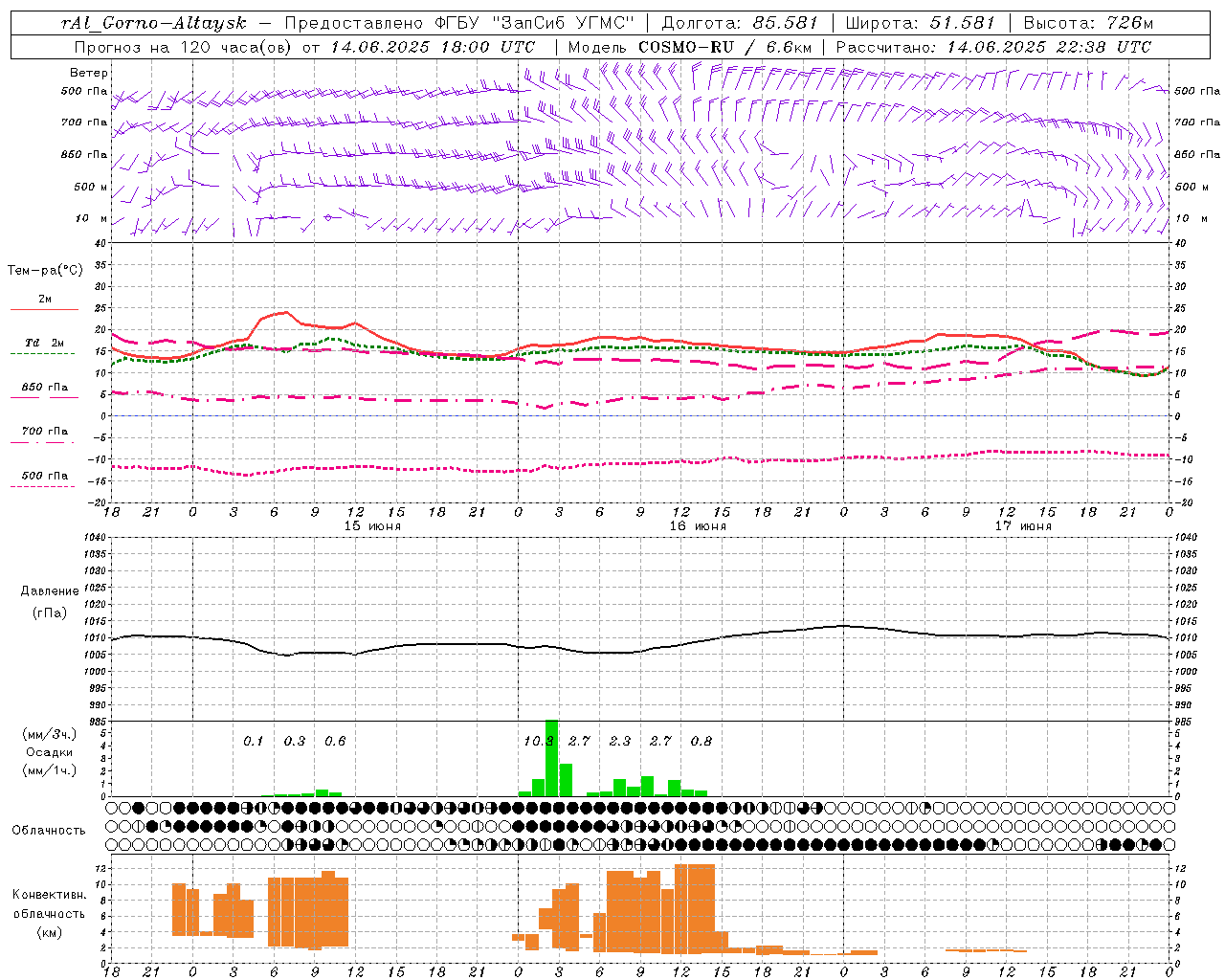Click the Облачность cloud cover label

pyautogui.click(x=49, y=830)
